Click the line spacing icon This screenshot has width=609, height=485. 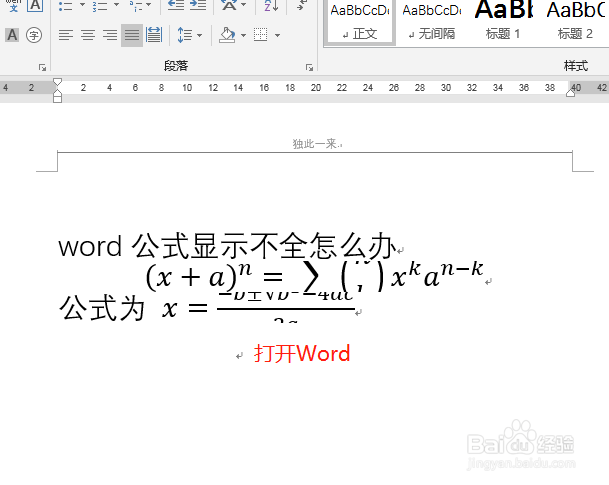(184, 35)
